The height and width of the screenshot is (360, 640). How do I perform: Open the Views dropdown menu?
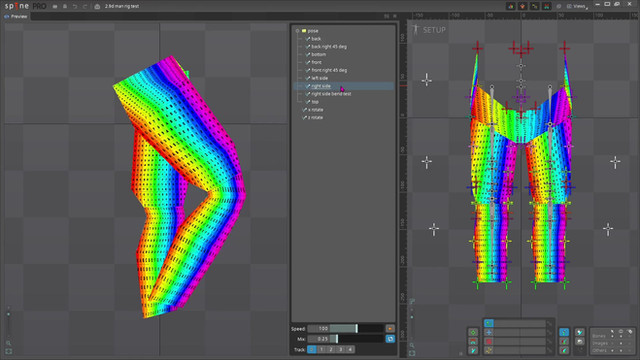pos(577,6)
